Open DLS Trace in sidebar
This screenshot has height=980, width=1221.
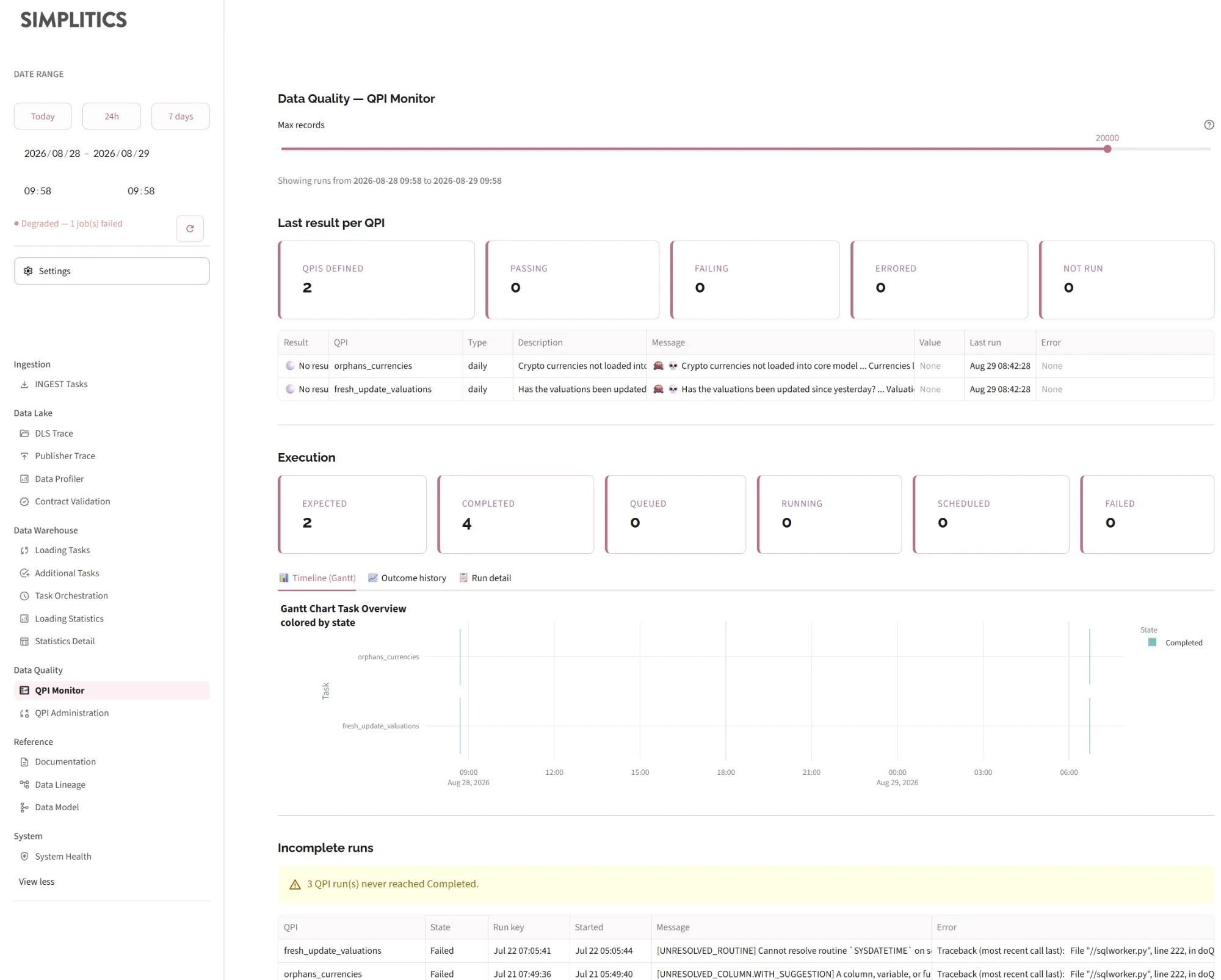tap(54, 434)
